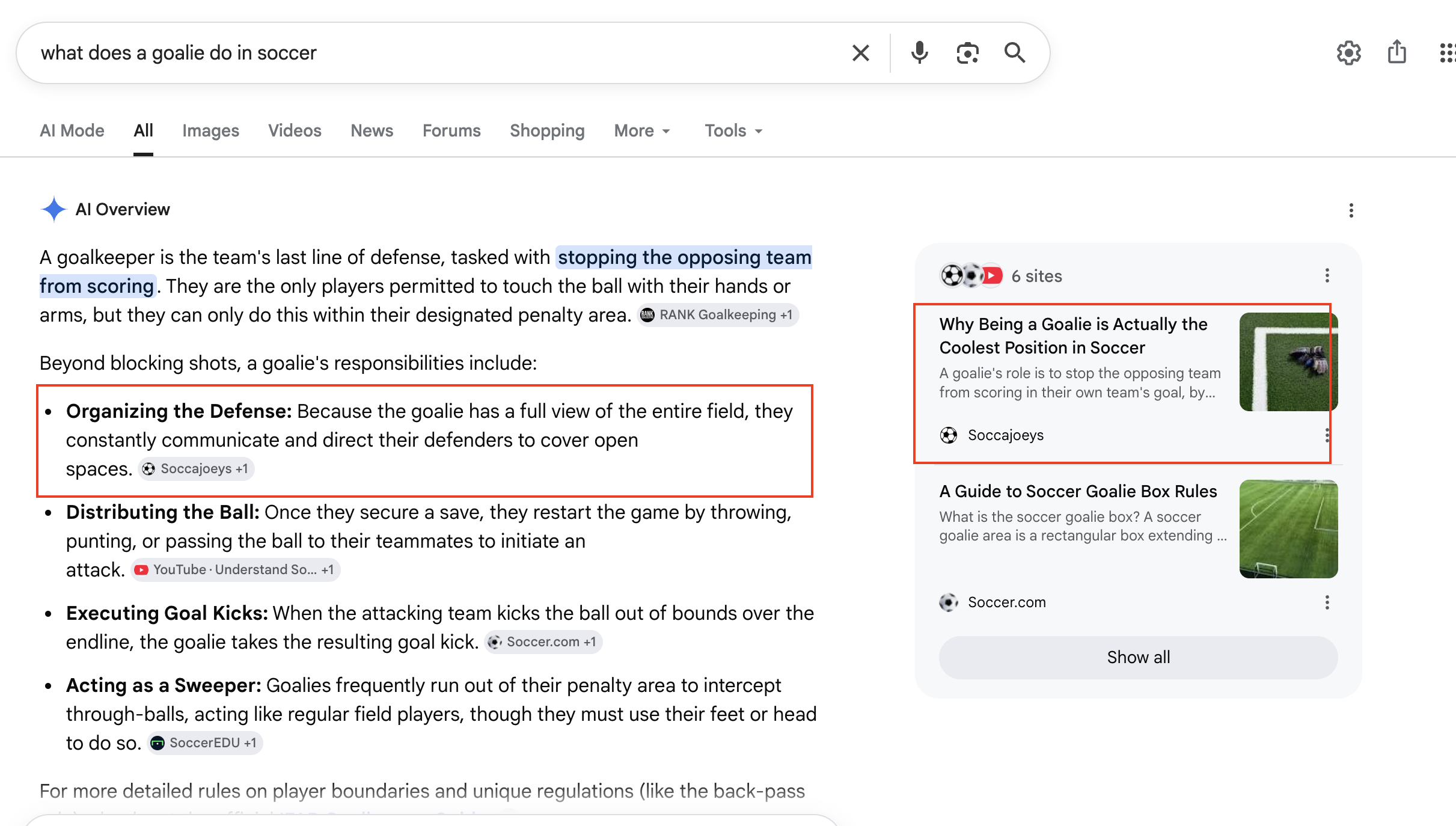Open the Google apps grid icon

tap(1448, 53)
